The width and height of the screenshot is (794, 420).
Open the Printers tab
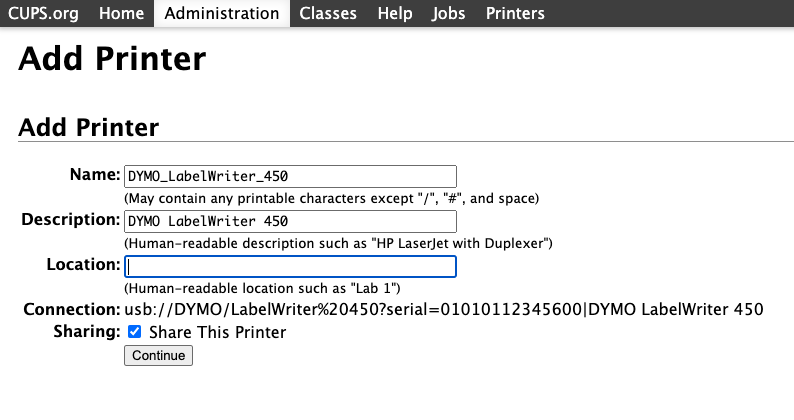pyautogui.click(x=515, y=13)
